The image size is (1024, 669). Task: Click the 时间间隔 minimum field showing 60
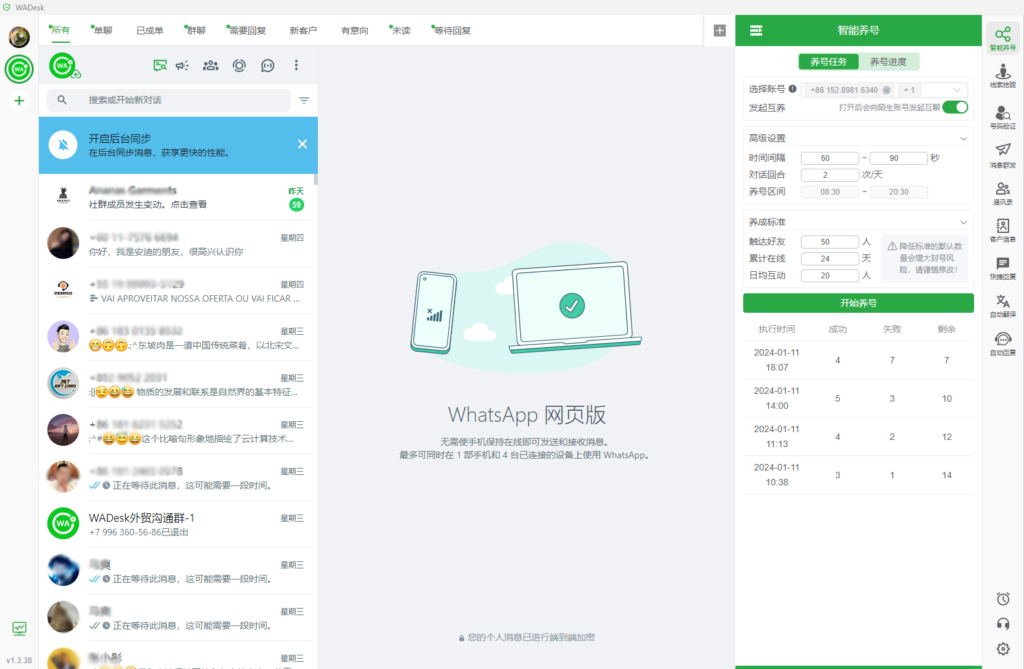pos(829,158)
